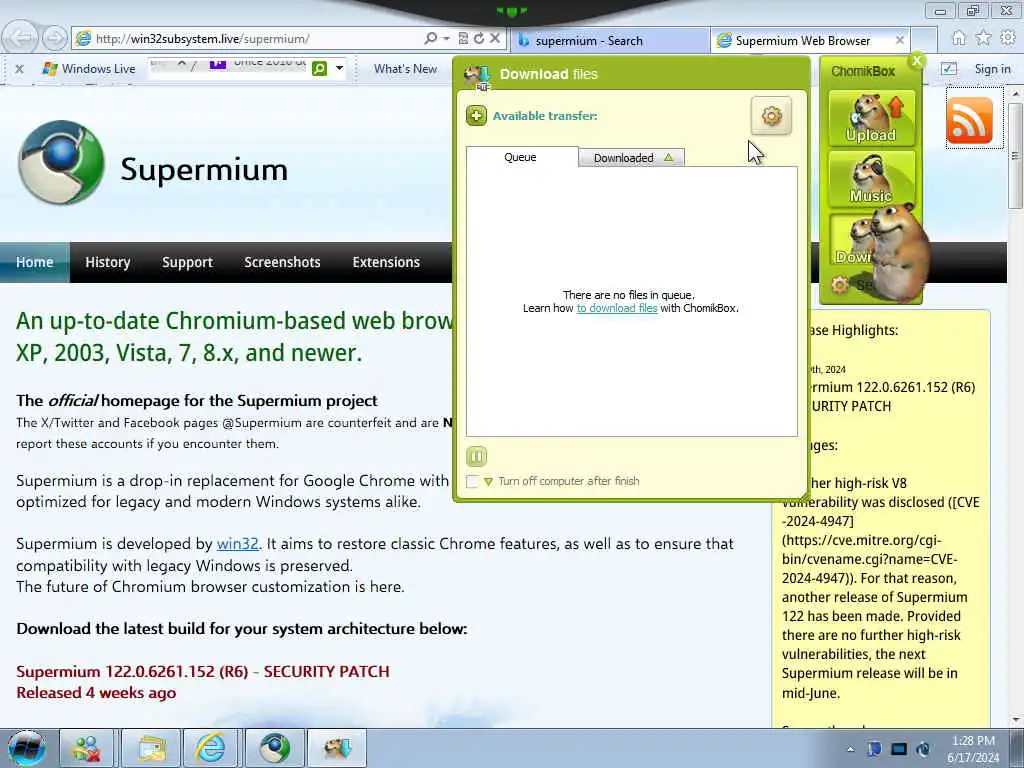Screen dimensions: 1024x768
Task: Open favorites star menu
Action: pos(983,38)
